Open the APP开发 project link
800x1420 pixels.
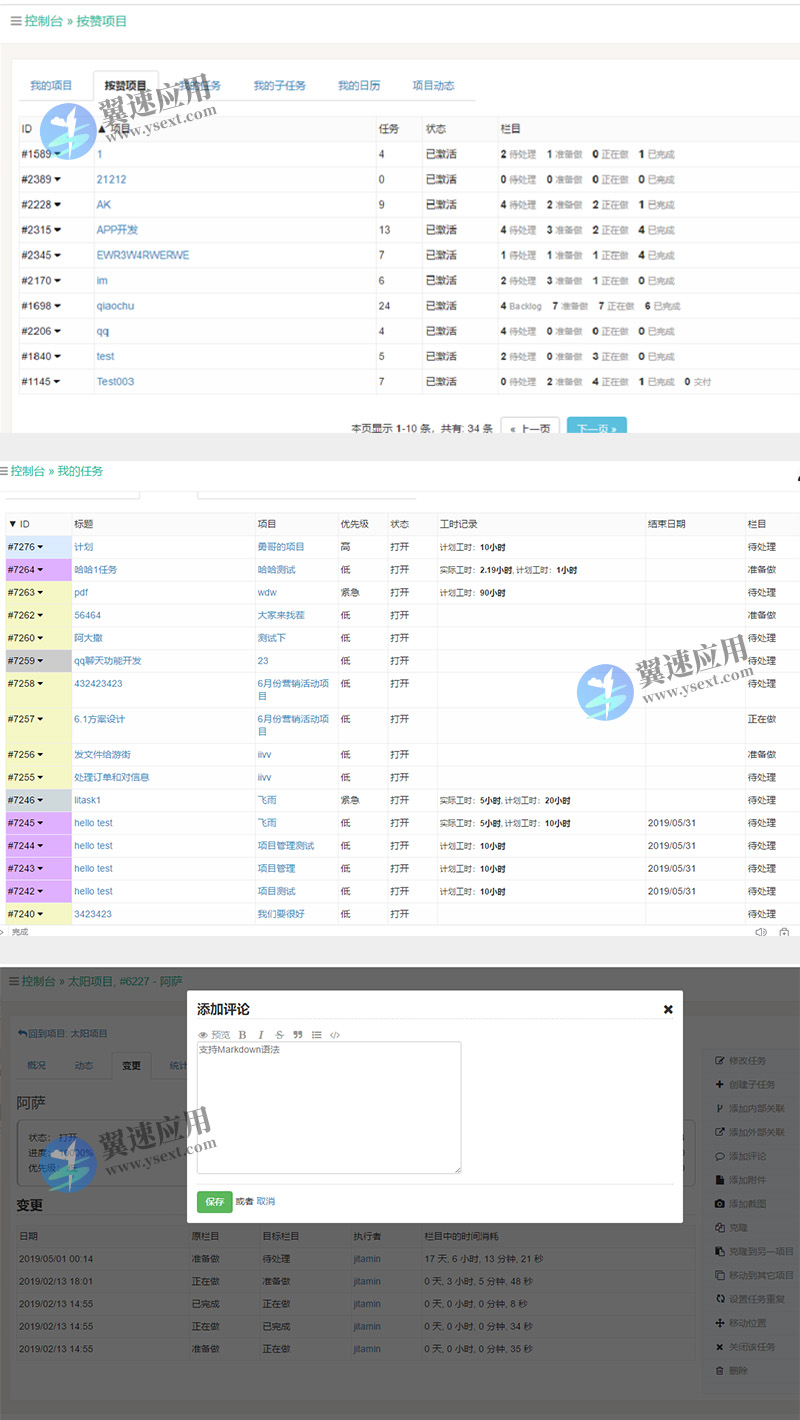[x=117, y=230]
